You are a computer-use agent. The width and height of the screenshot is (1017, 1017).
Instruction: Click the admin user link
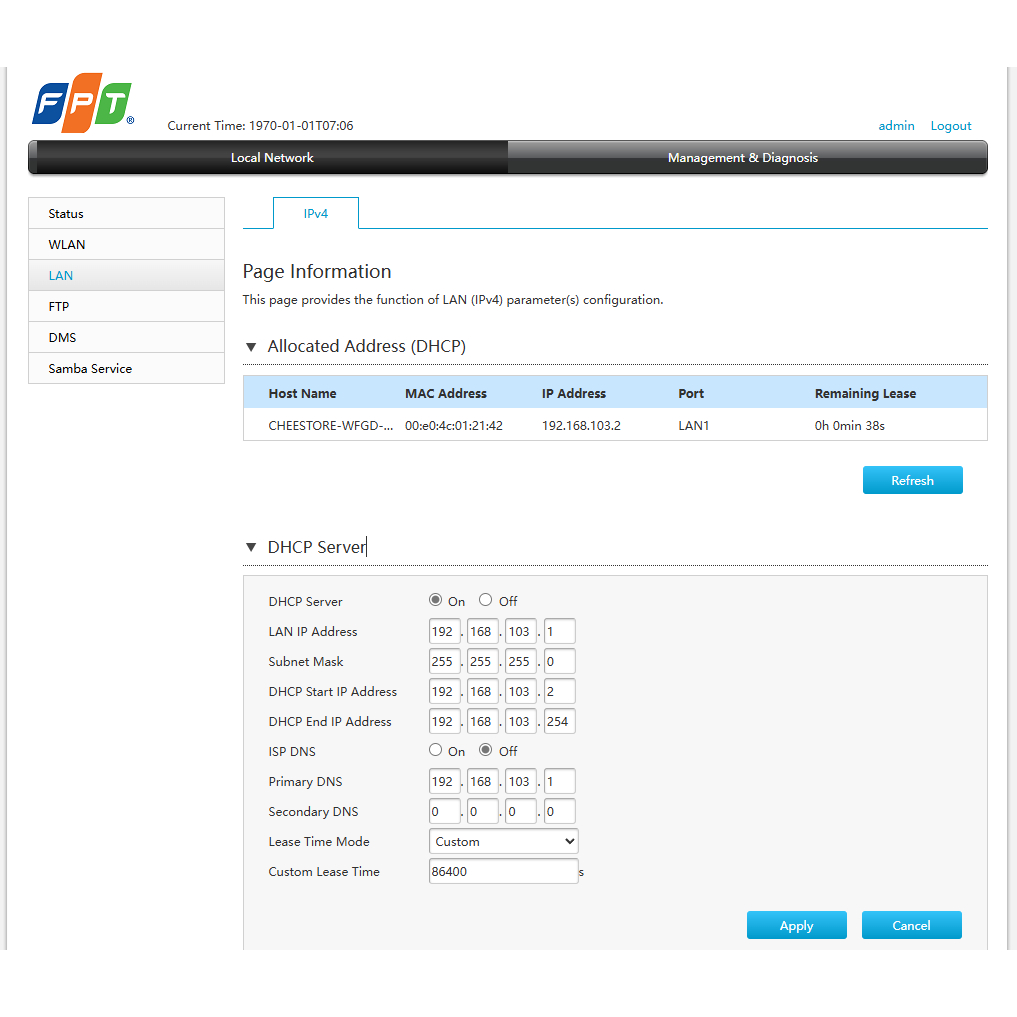[896, 126]
